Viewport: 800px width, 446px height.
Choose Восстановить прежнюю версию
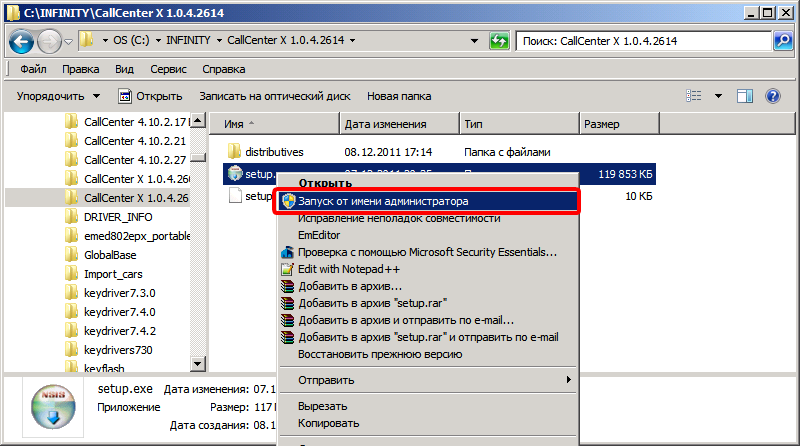[x=380, y=354]
